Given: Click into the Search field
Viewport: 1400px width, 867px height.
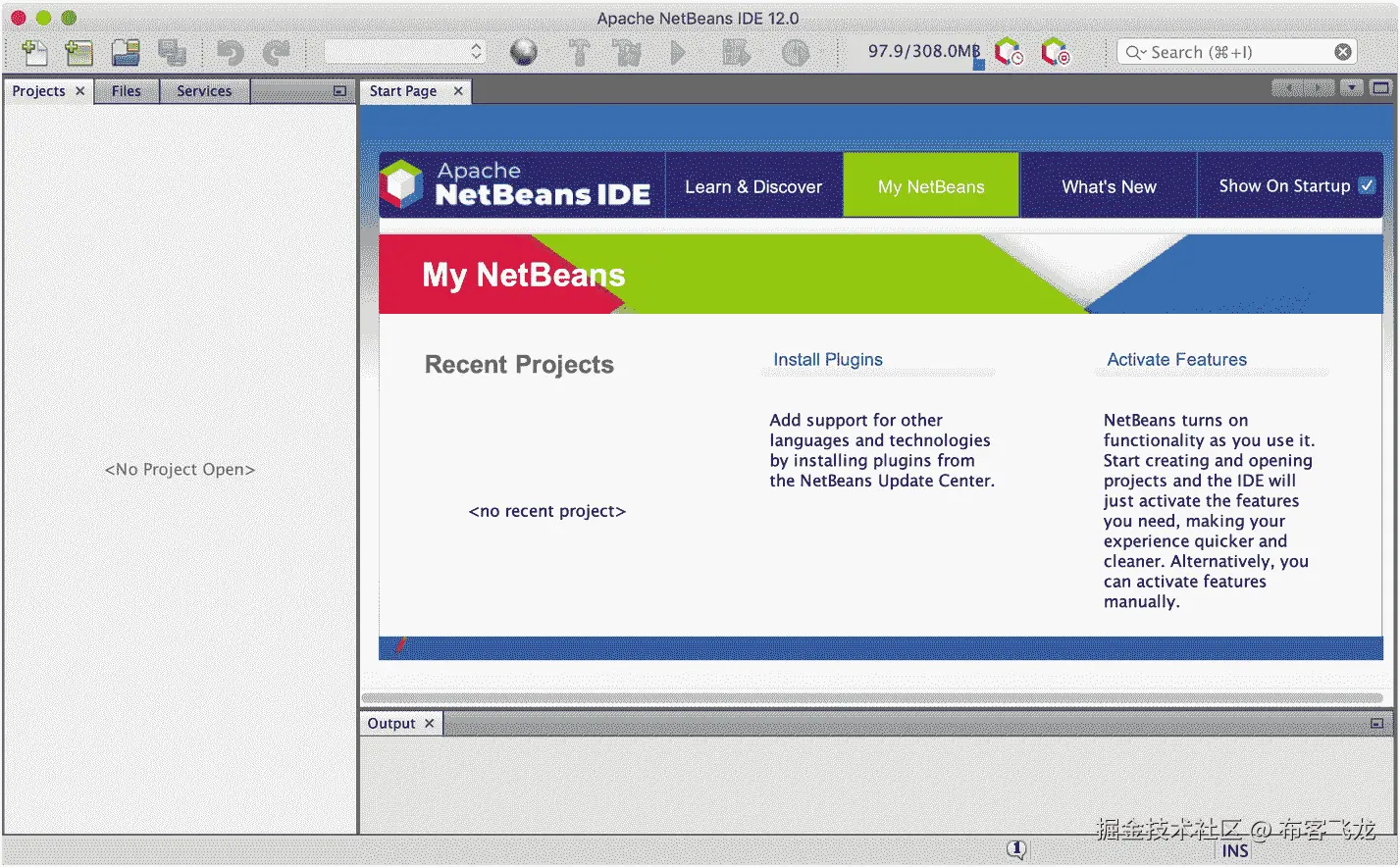Looking at the screenshot, I should click(1239, 52).
